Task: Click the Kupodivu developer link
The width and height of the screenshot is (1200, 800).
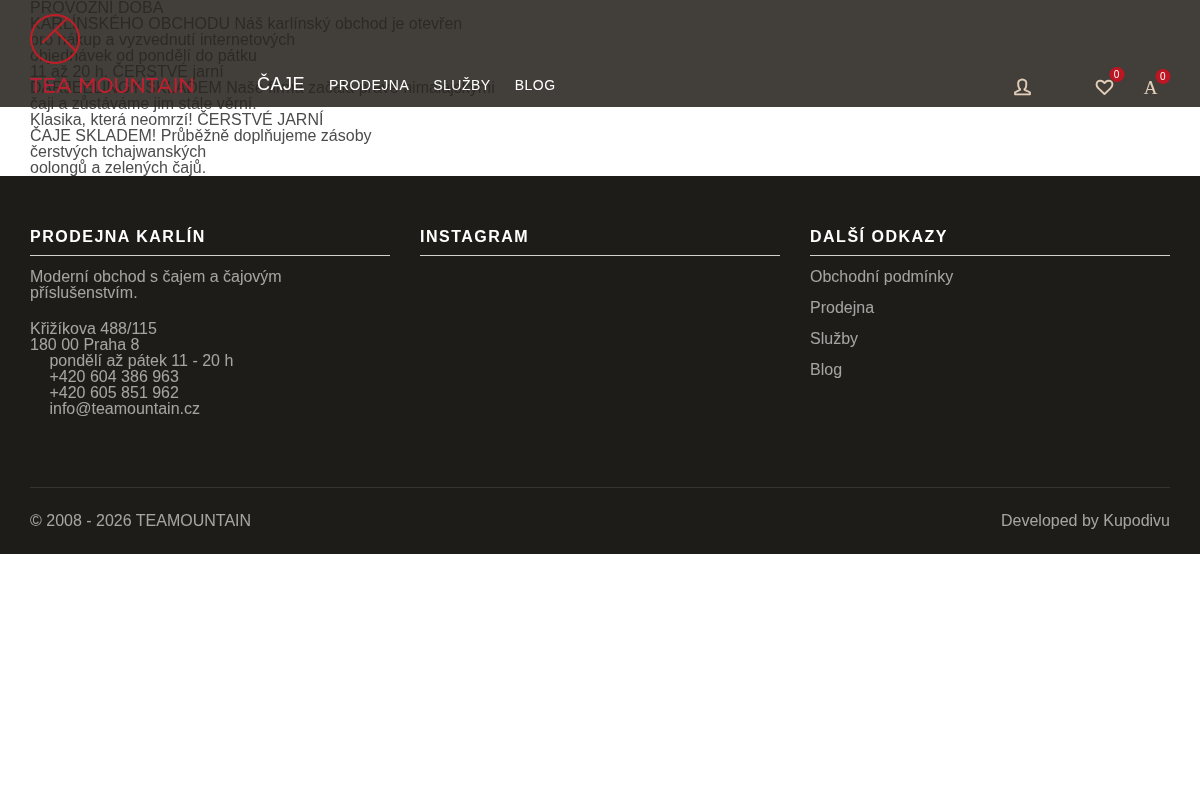Action: click(1136, 520)
